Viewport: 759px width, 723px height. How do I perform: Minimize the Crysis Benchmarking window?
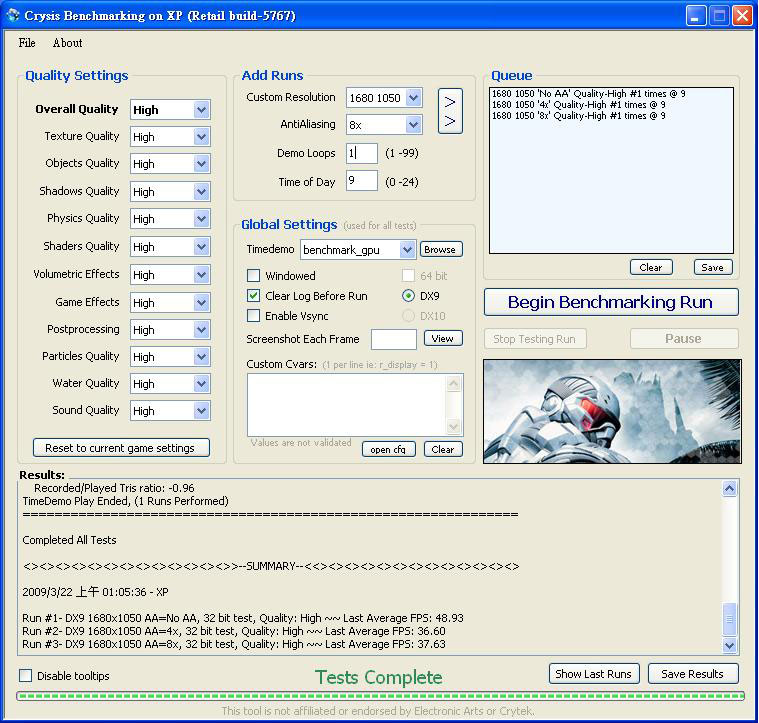pyautogui.click(x=696, y=16)
